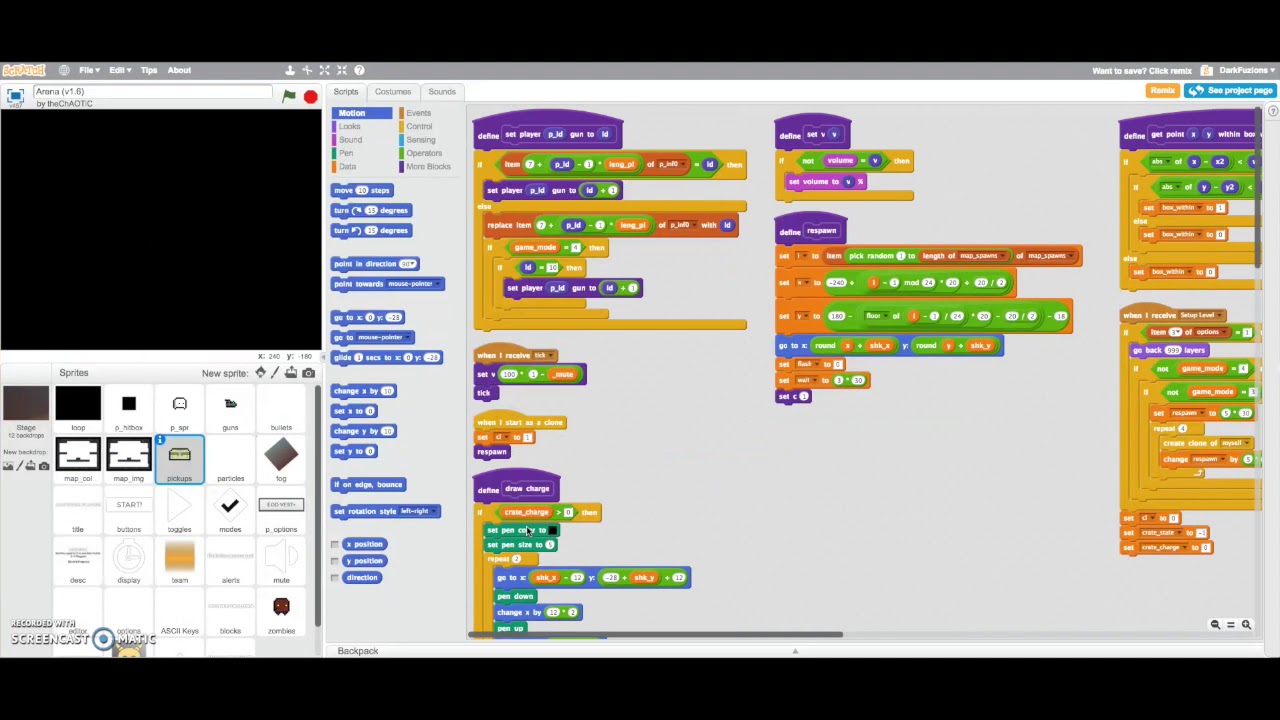Switch to the Scripts tab
1280x720 pixels.
[x=345, y=91]
